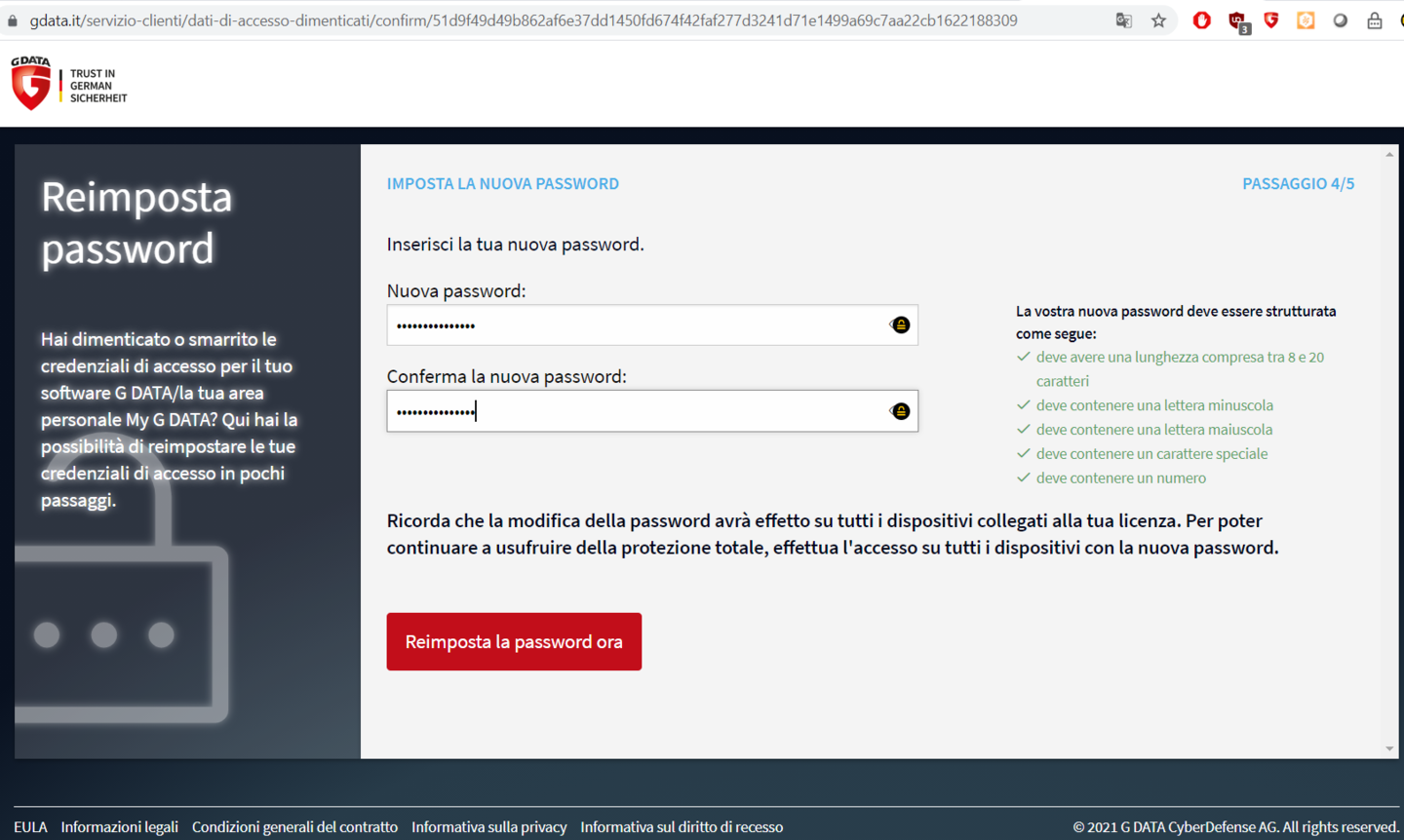This screenshot has width=1404, height=840.
Task: Open the orange hexagon extension icon
Action: (x=1306, y=20)
